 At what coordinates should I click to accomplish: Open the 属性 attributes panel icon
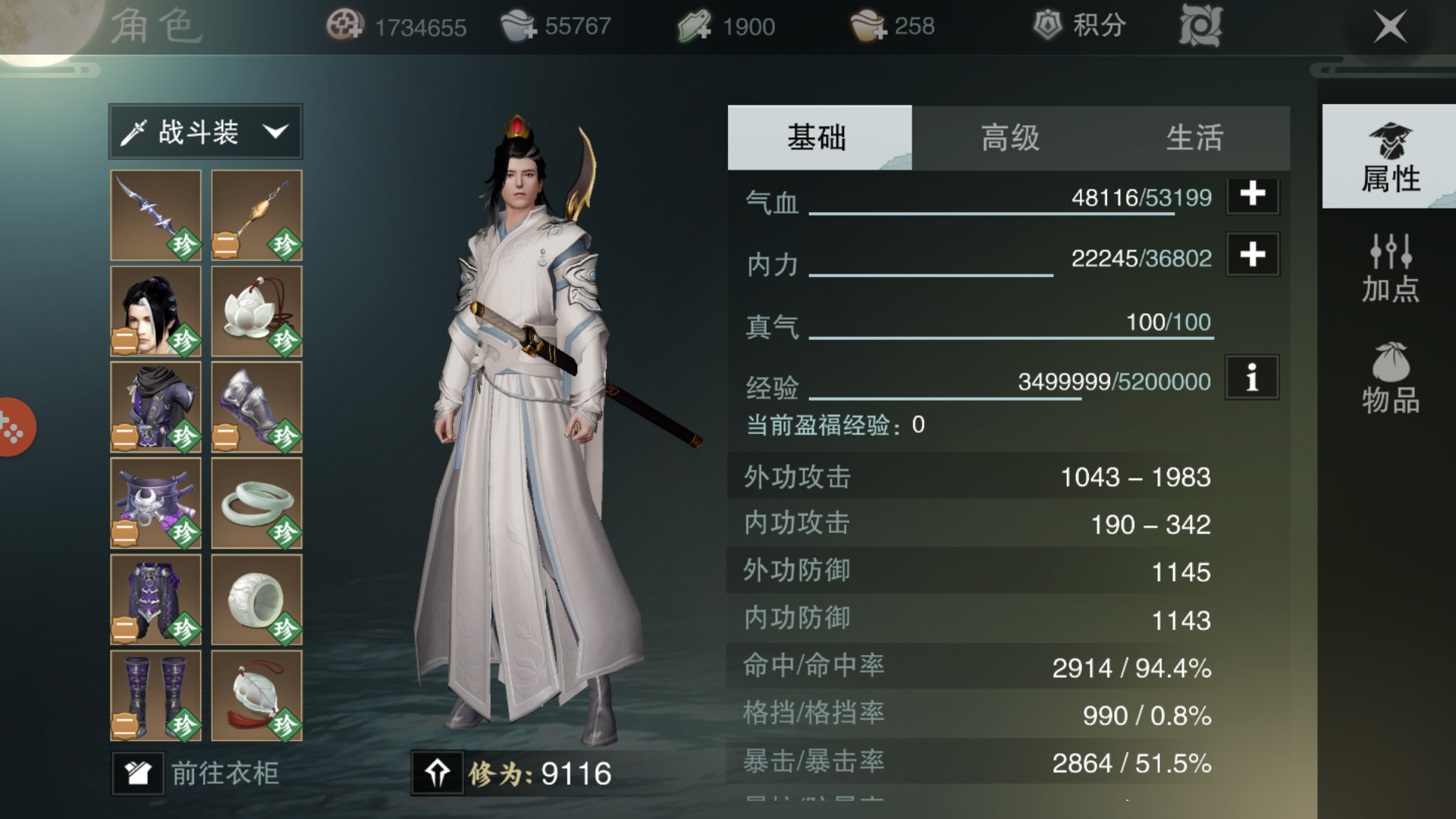(1389, 157)
